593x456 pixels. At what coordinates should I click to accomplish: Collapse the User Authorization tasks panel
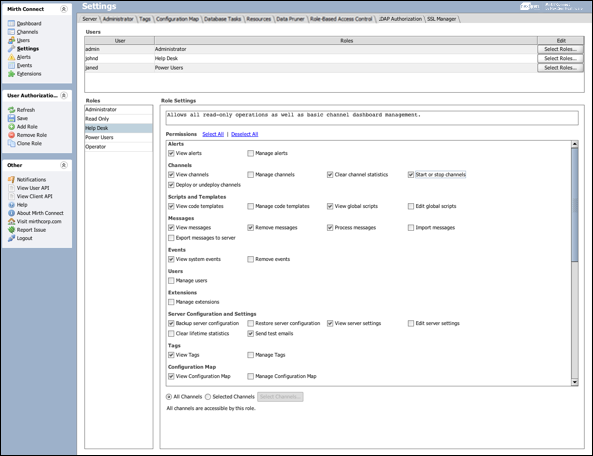(64, 96)
